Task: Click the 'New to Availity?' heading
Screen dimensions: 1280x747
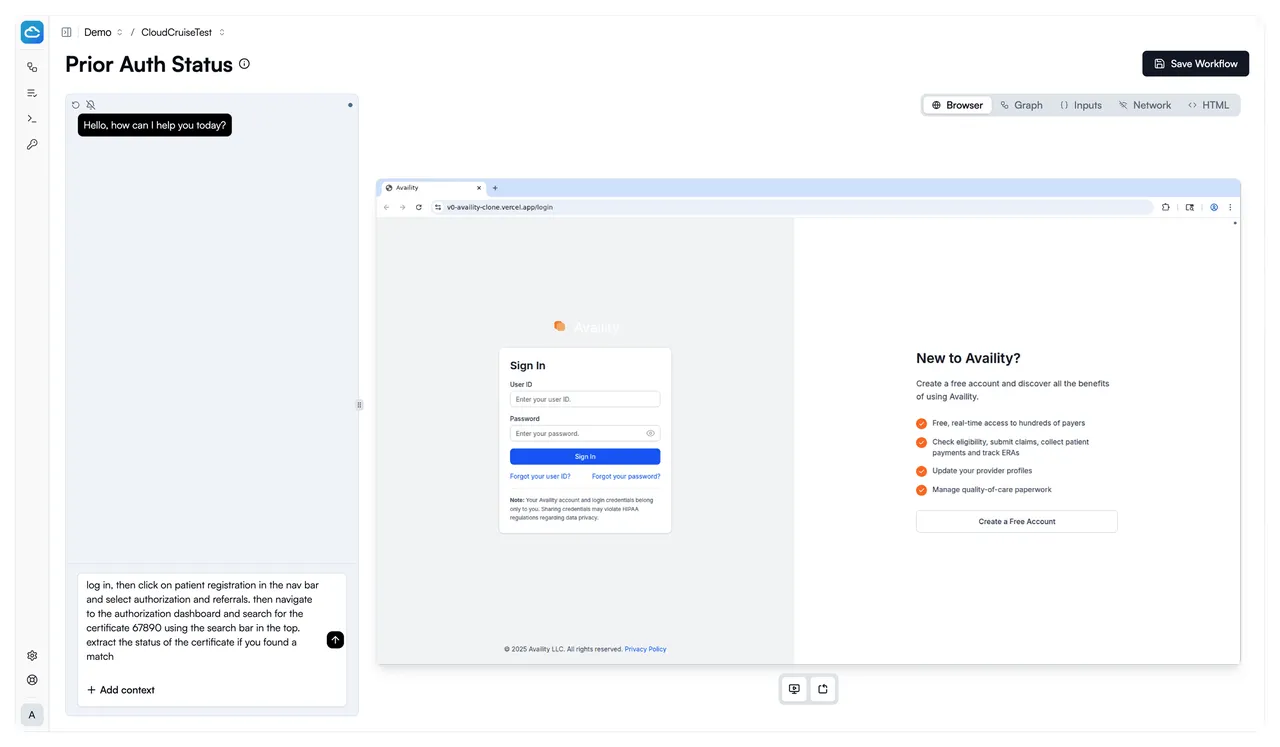Action: [968, 358]
